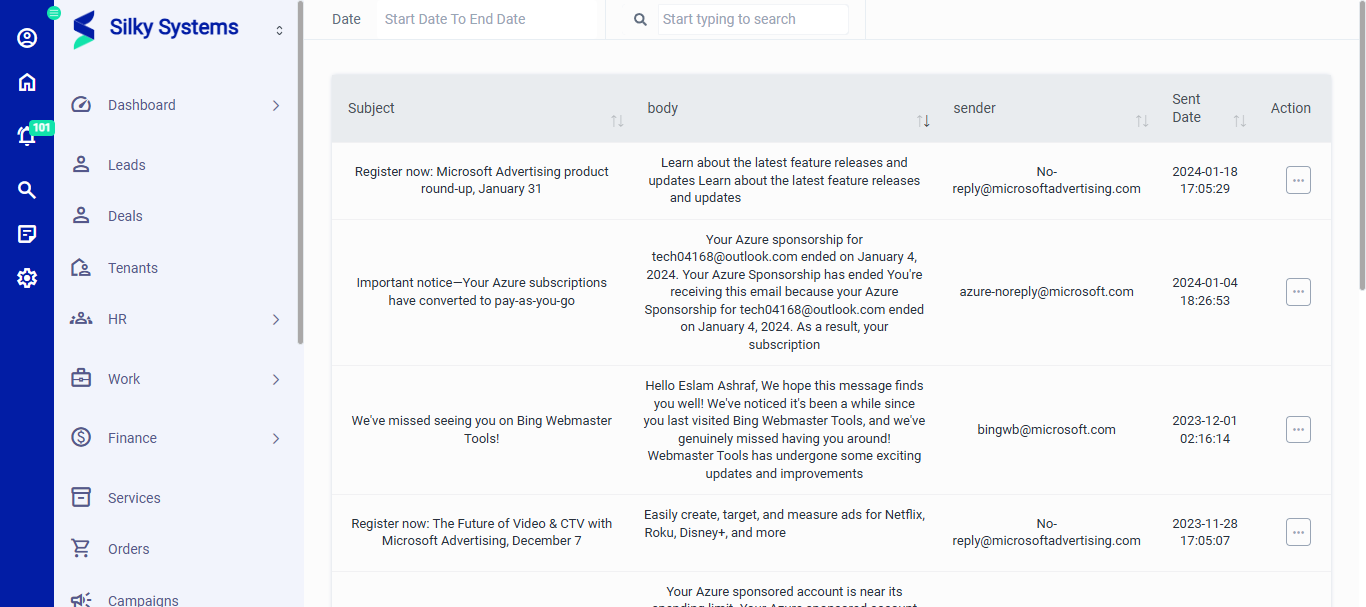
Task: Open settings gear in left rail
Action: point(27,278)
